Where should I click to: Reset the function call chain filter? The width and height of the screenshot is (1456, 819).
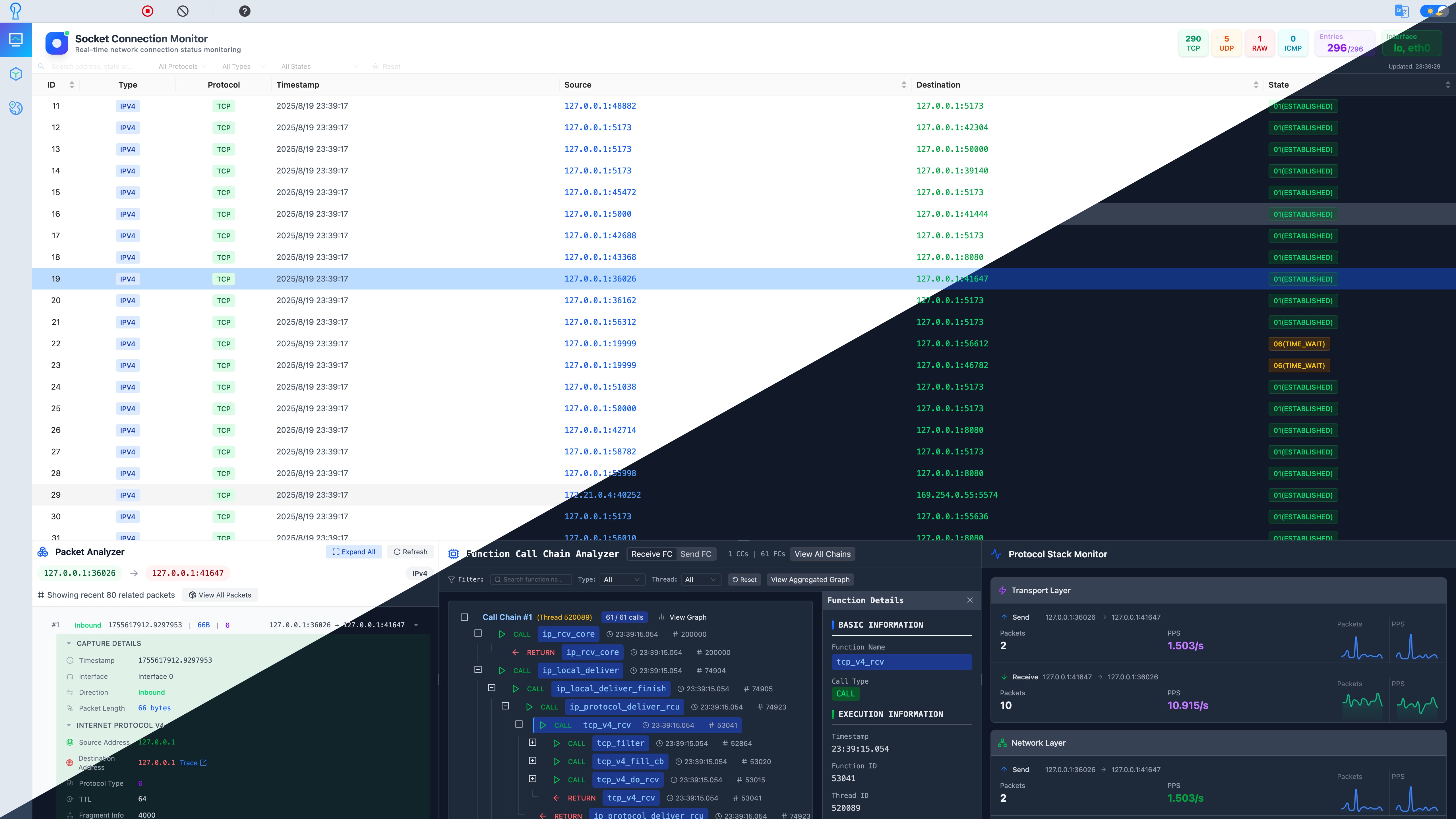pyautogui.click(x=744, y=579)
